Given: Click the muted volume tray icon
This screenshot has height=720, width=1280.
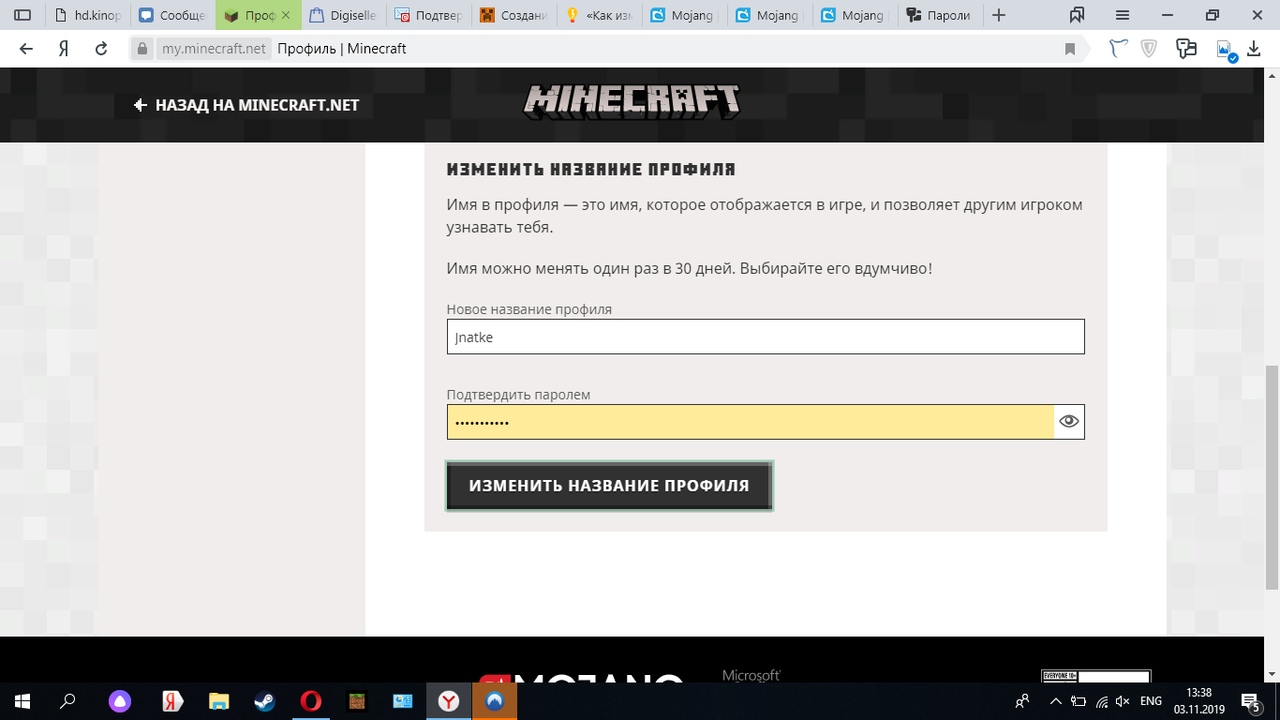Looking at the screenshot, I should 1122,701.
